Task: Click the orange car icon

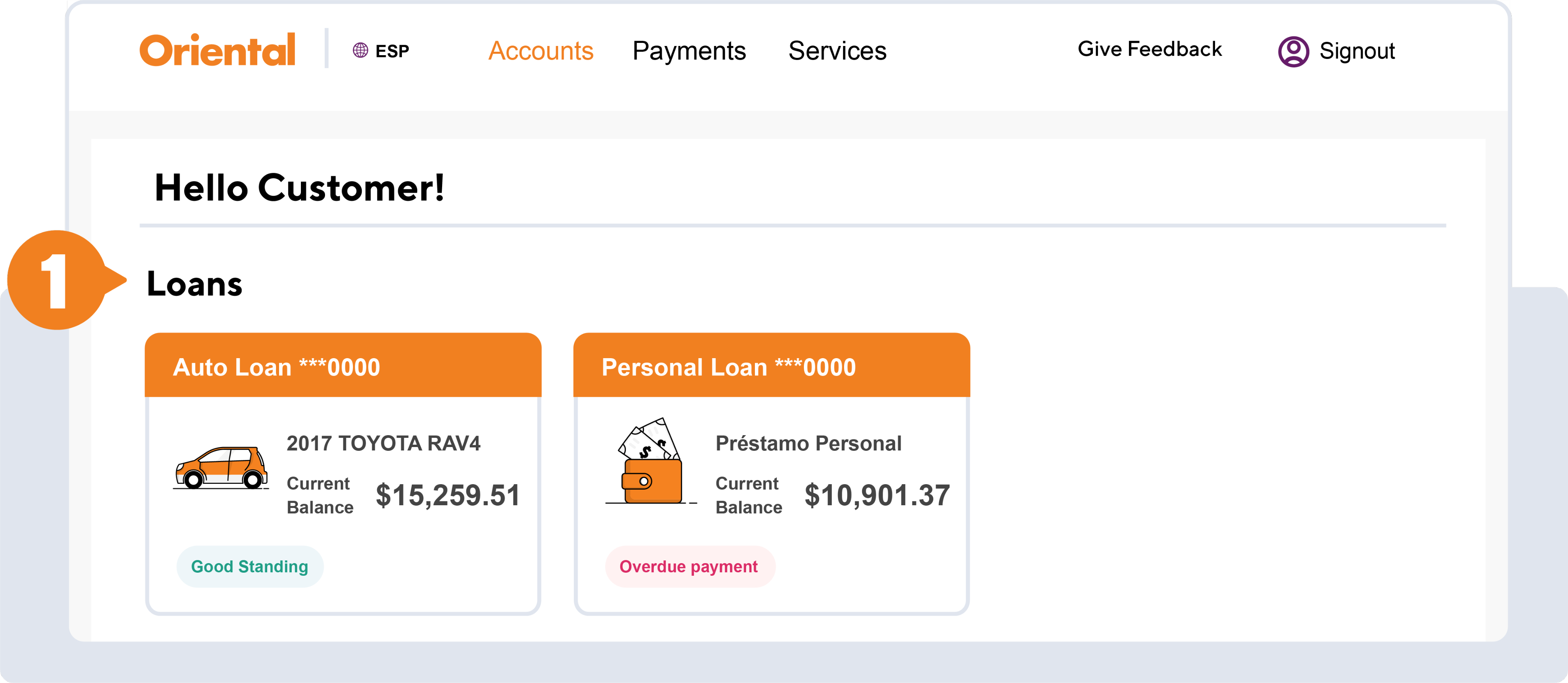Action: coord(221,468)
